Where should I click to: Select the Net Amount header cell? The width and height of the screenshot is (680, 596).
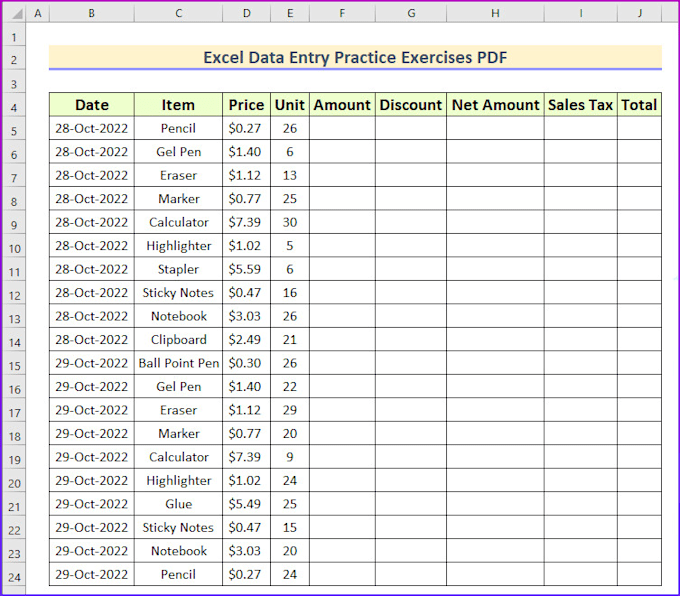pyautogui.click(x=495, y=104)
